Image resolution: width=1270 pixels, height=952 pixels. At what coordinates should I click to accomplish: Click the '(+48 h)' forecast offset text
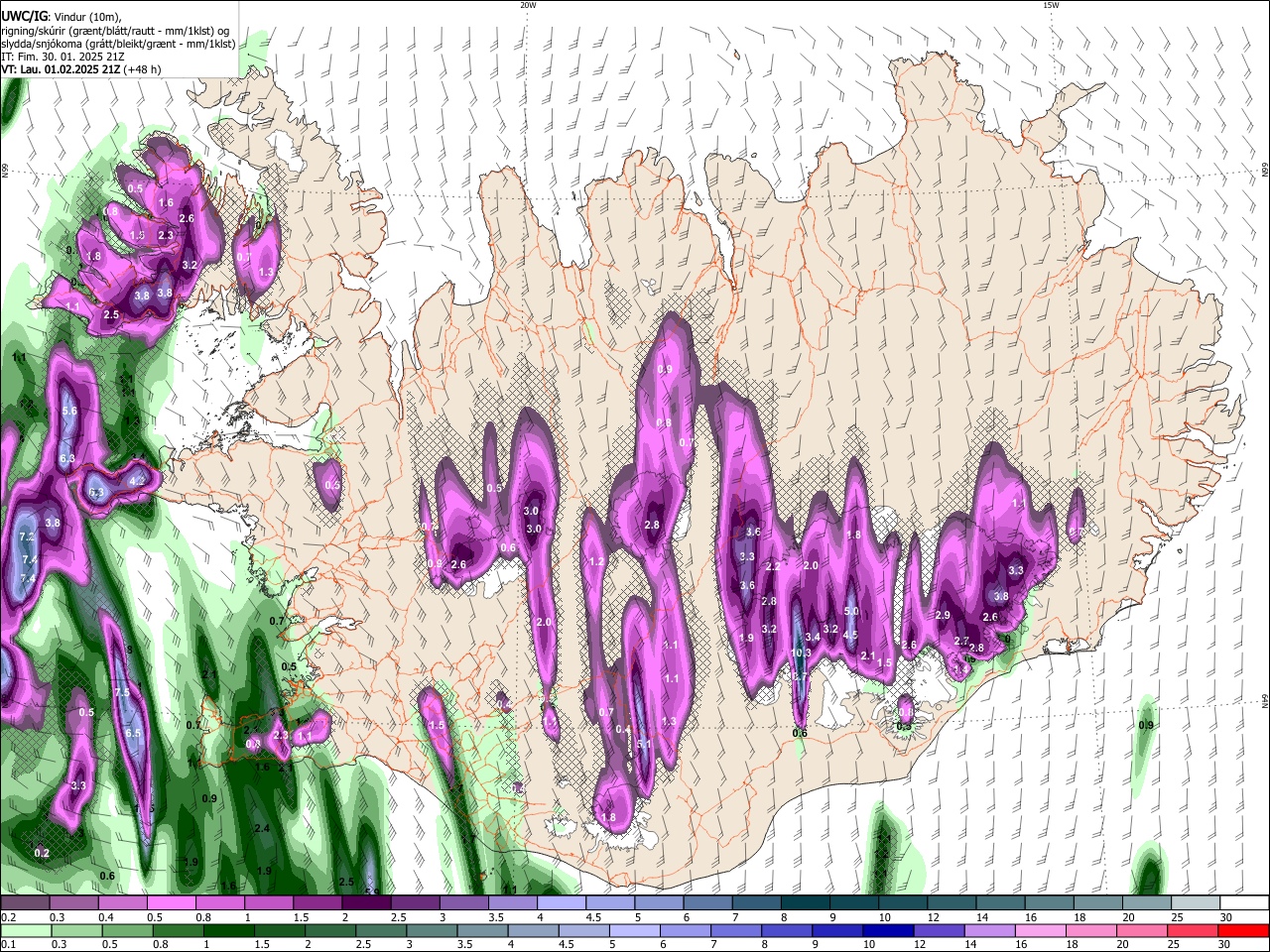pyautogui.click(x=142, y=70)
